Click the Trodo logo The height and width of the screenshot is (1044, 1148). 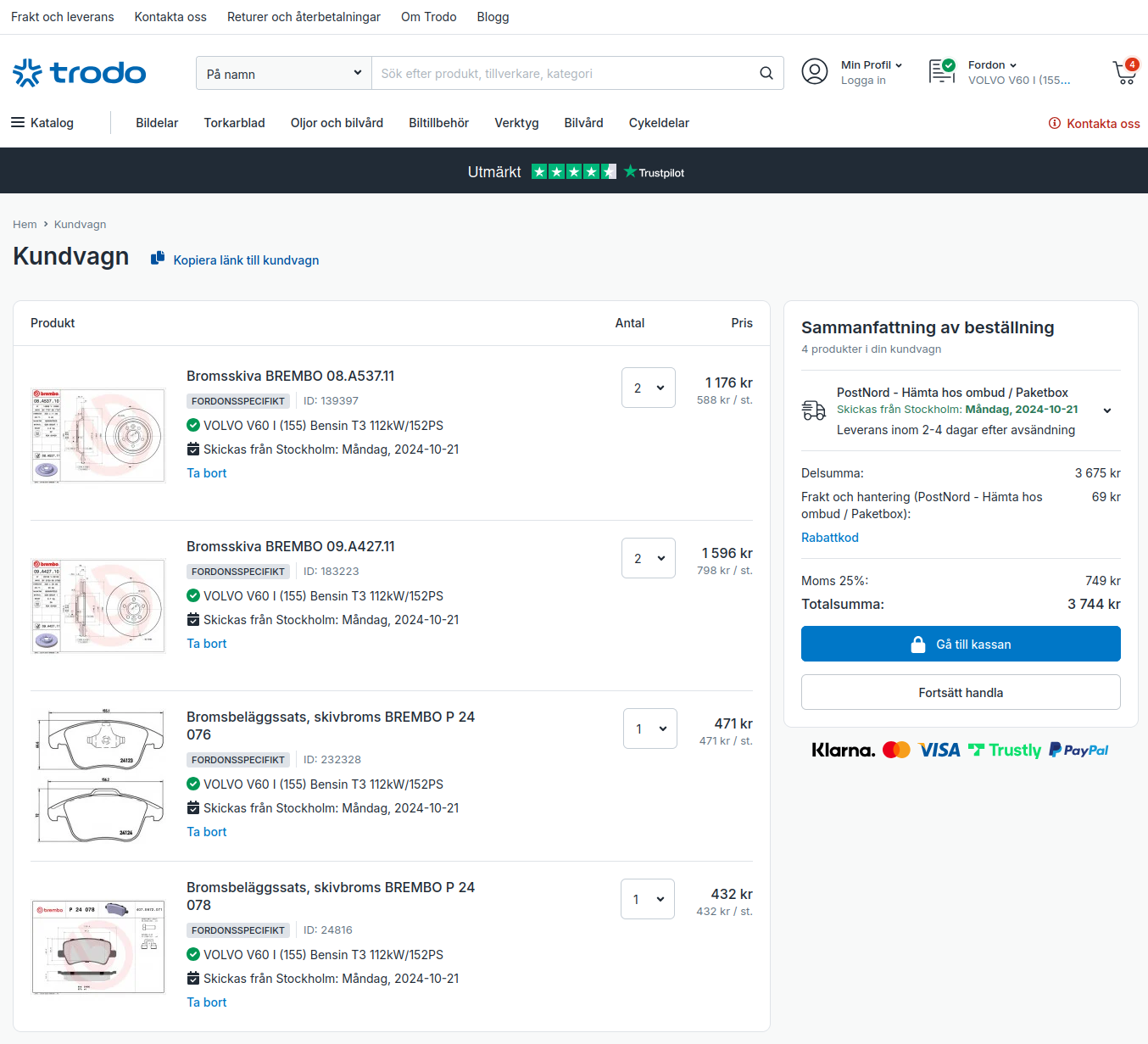(80, 73)
